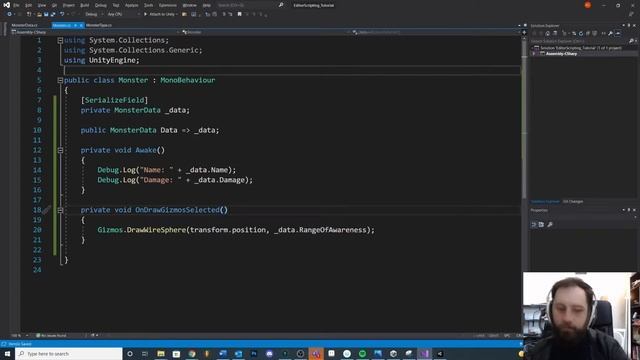Click the Open File folder icon

39,14
